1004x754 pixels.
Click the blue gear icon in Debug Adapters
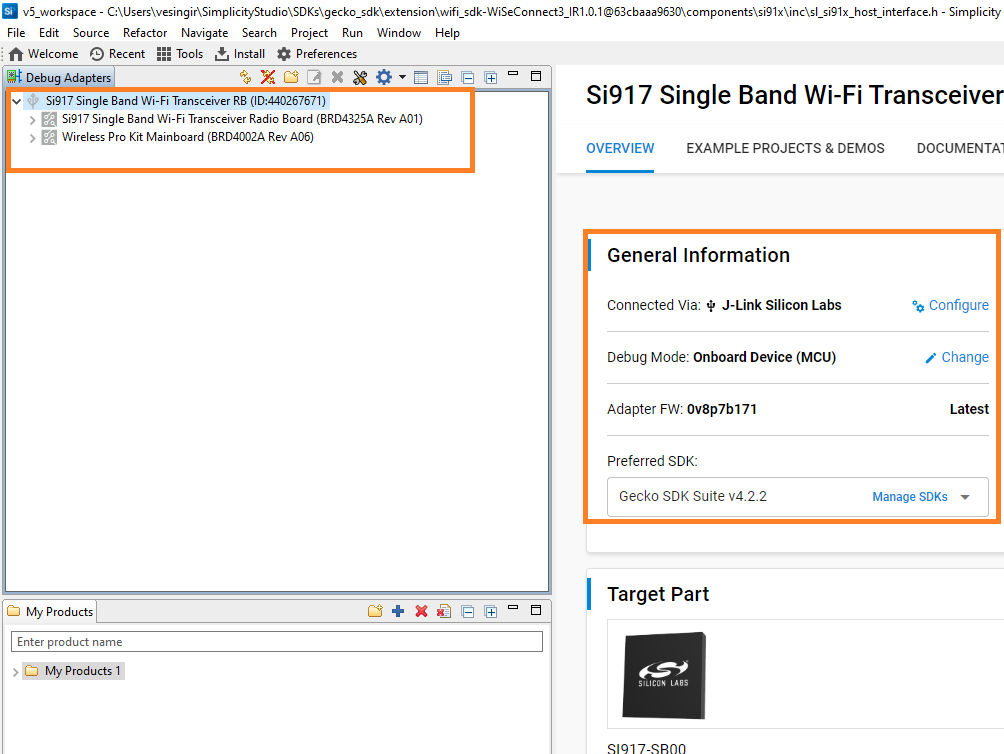coord(383,77)
